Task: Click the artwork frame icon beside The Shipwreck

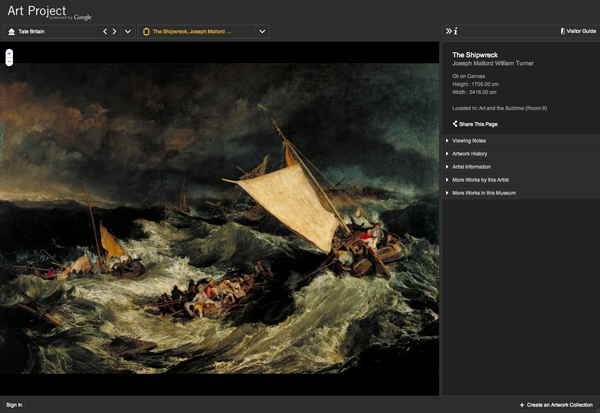Action: pos(146,32)
